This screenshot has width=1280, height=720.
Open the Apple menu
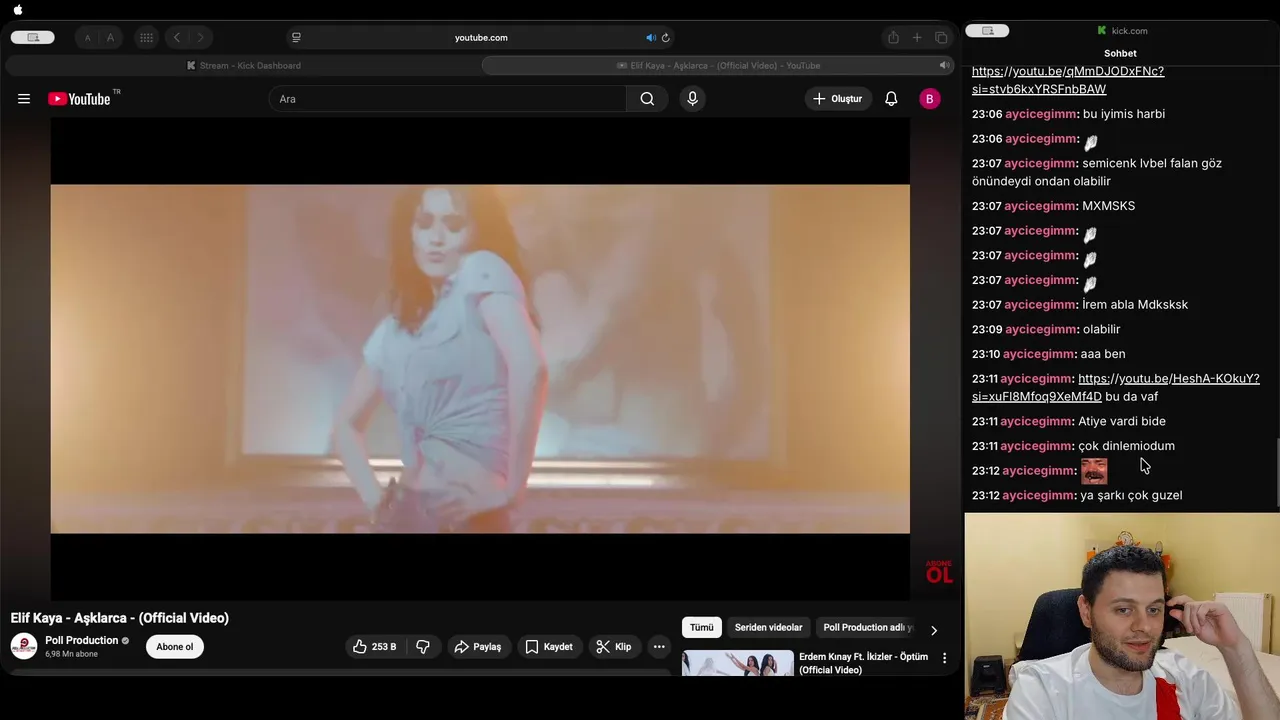pyautogui.click(x=17, y=10)
